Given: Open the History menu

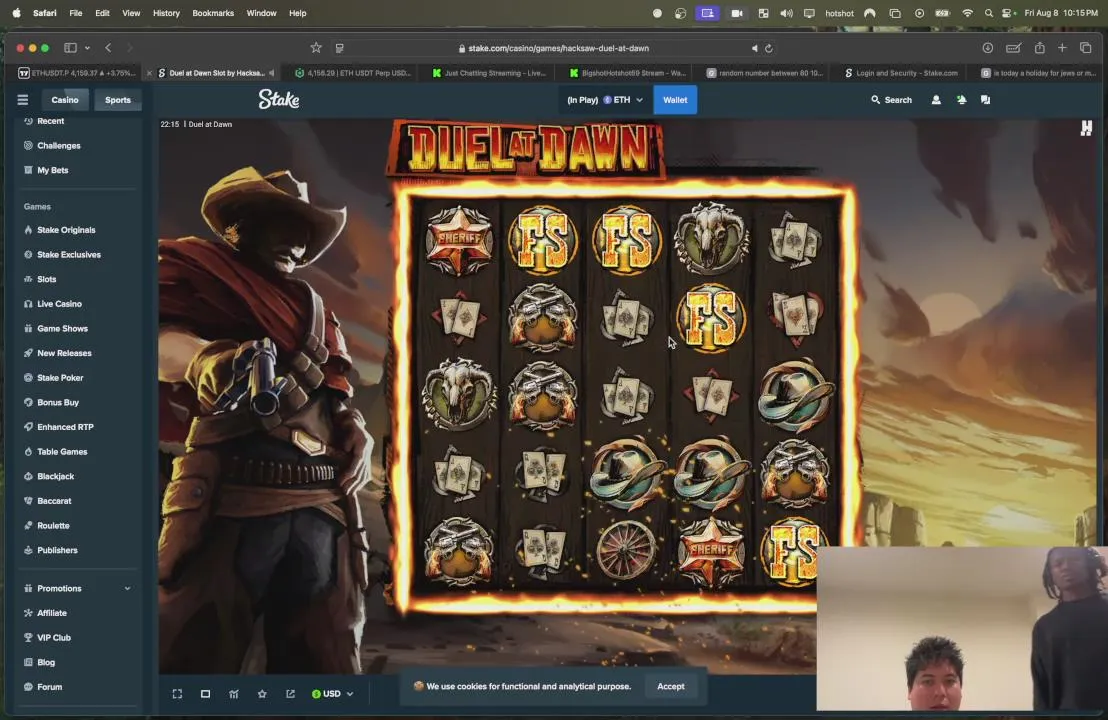Looking at the screenshot, I should 166,13.
